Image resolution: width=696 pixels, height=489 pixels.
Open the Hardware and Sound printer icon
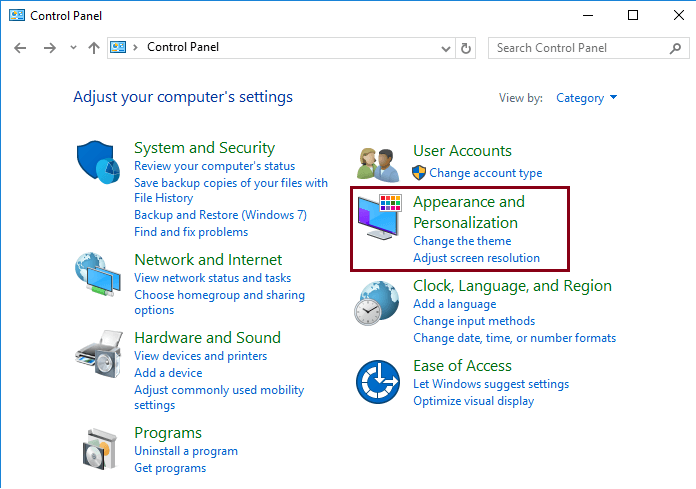(x=99, y=354)
